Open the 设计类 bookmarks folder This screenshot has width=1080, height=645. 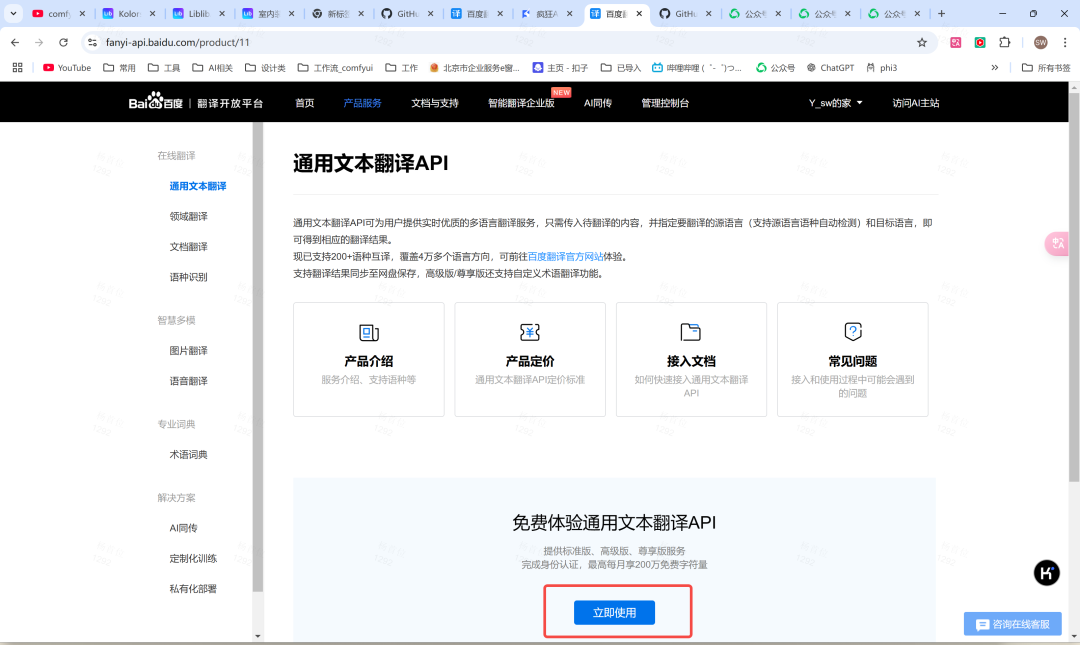pos(265,68)
